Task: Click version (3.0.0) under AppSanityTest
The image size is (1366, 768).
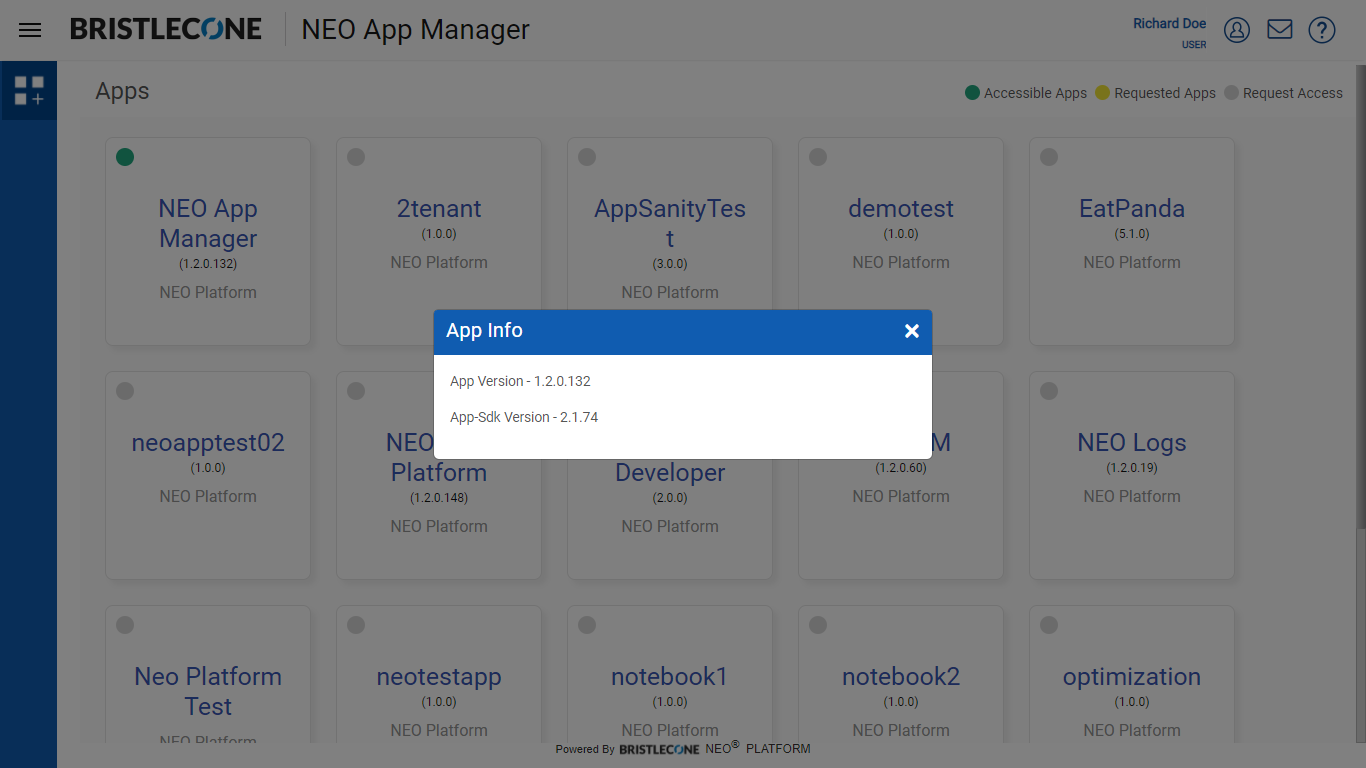Action: 670,264
